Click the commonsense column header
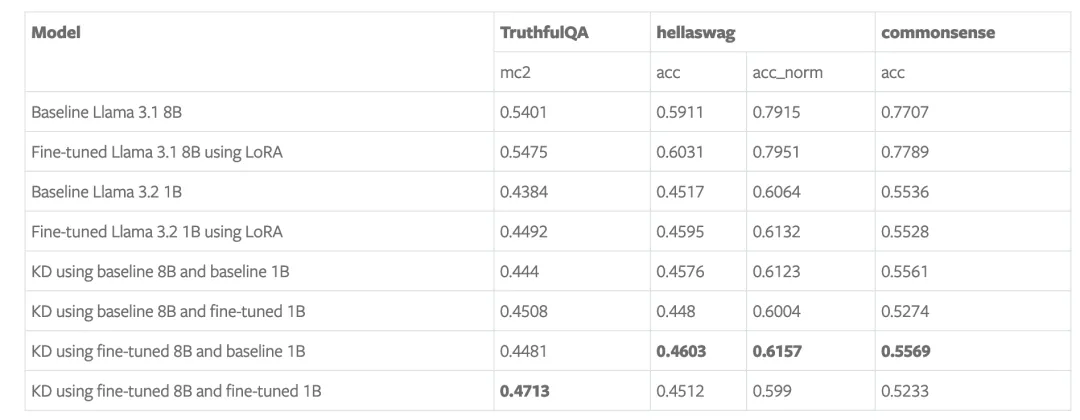 coord(938,32)
